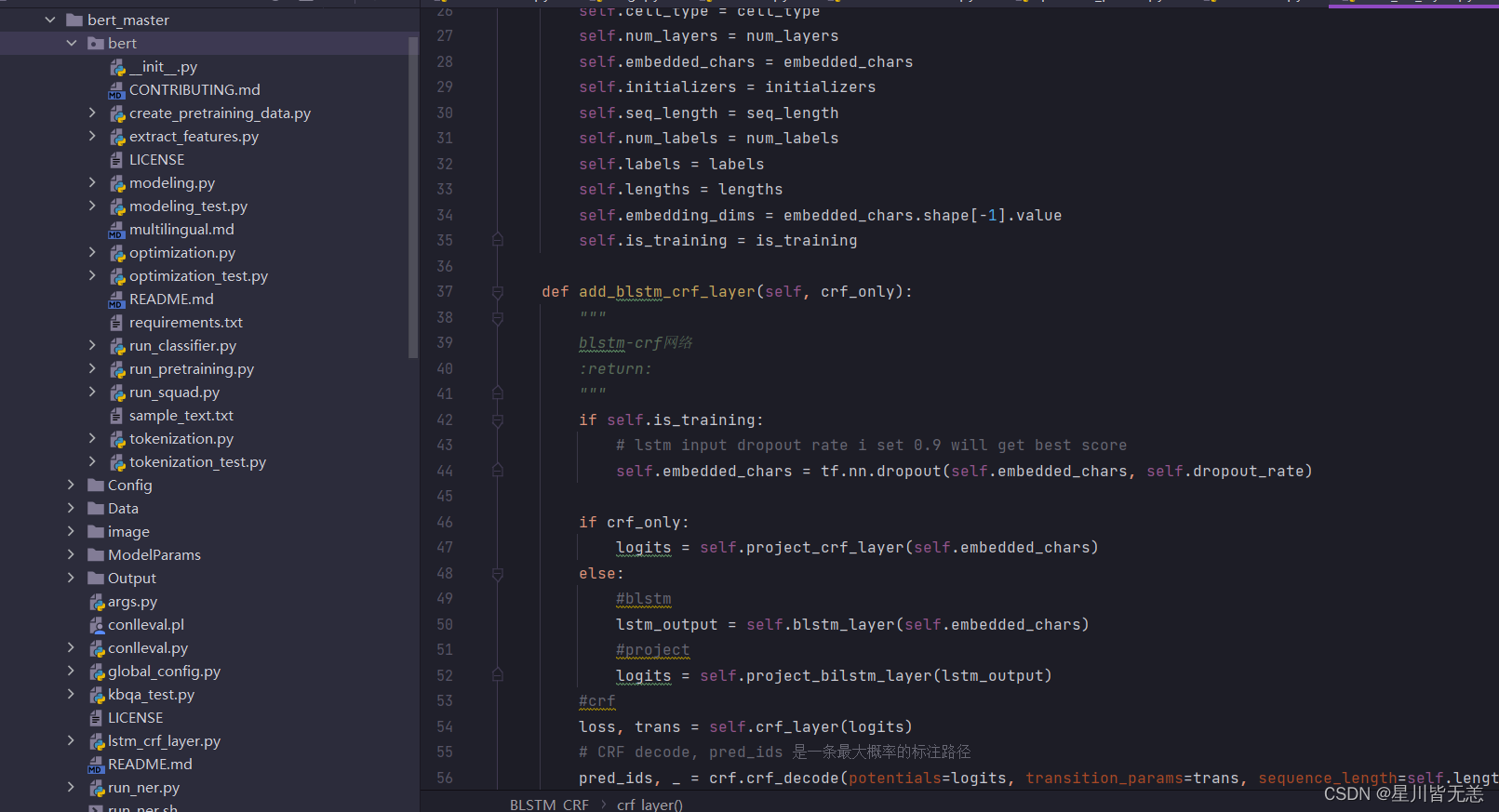
Task: Expand the image folder arrow
Action: pyautogui.click(x=72, y=531)
